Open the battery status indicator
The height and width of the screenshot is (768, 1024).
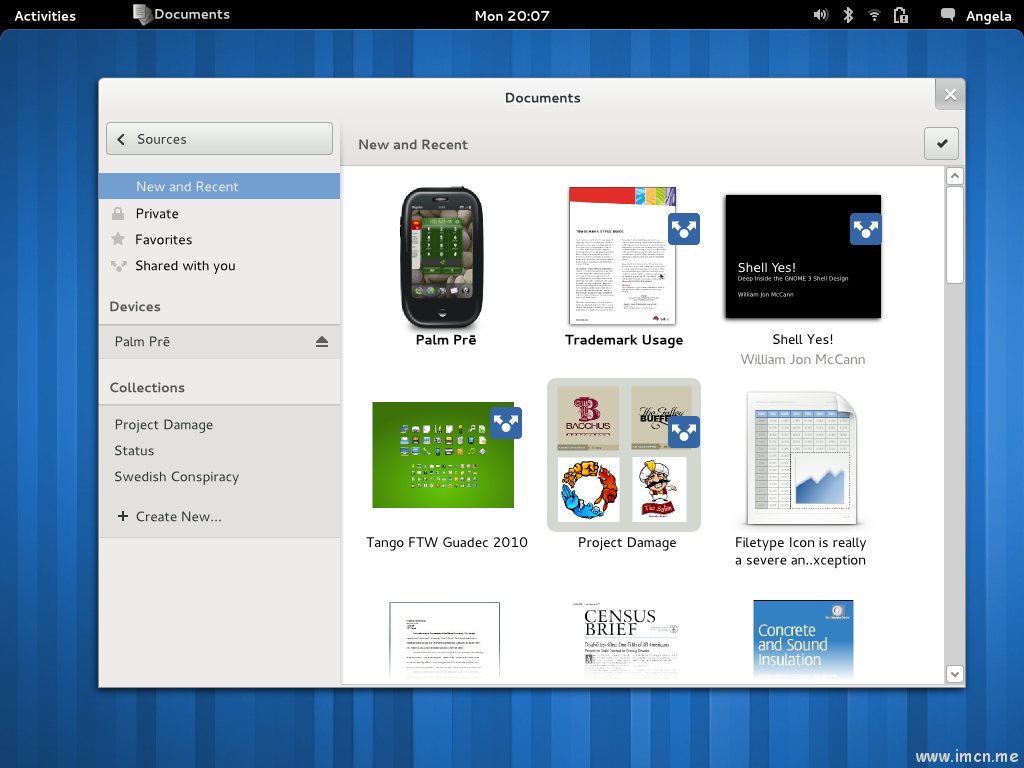tap(901, 15)
